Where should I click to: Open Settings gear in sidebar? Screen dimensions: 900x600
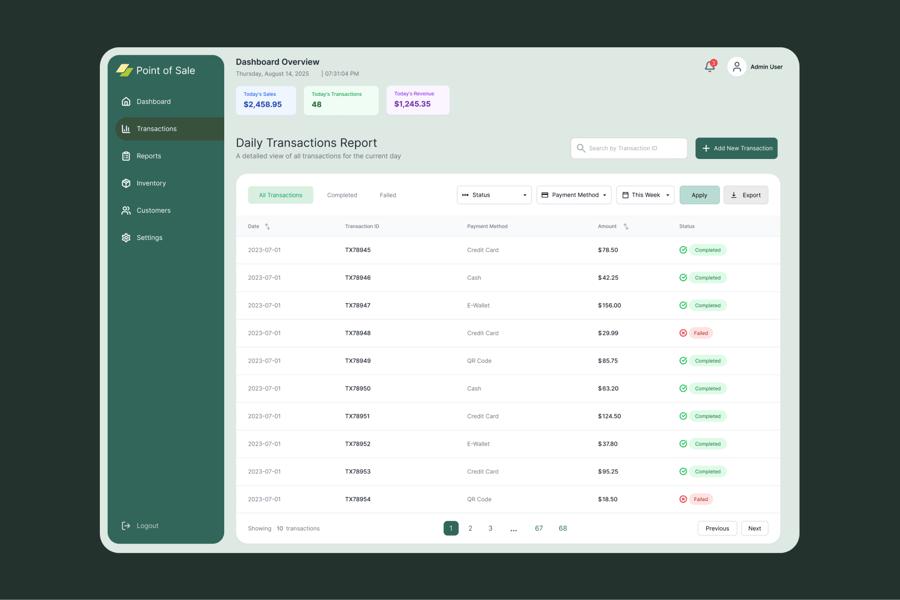126,238
